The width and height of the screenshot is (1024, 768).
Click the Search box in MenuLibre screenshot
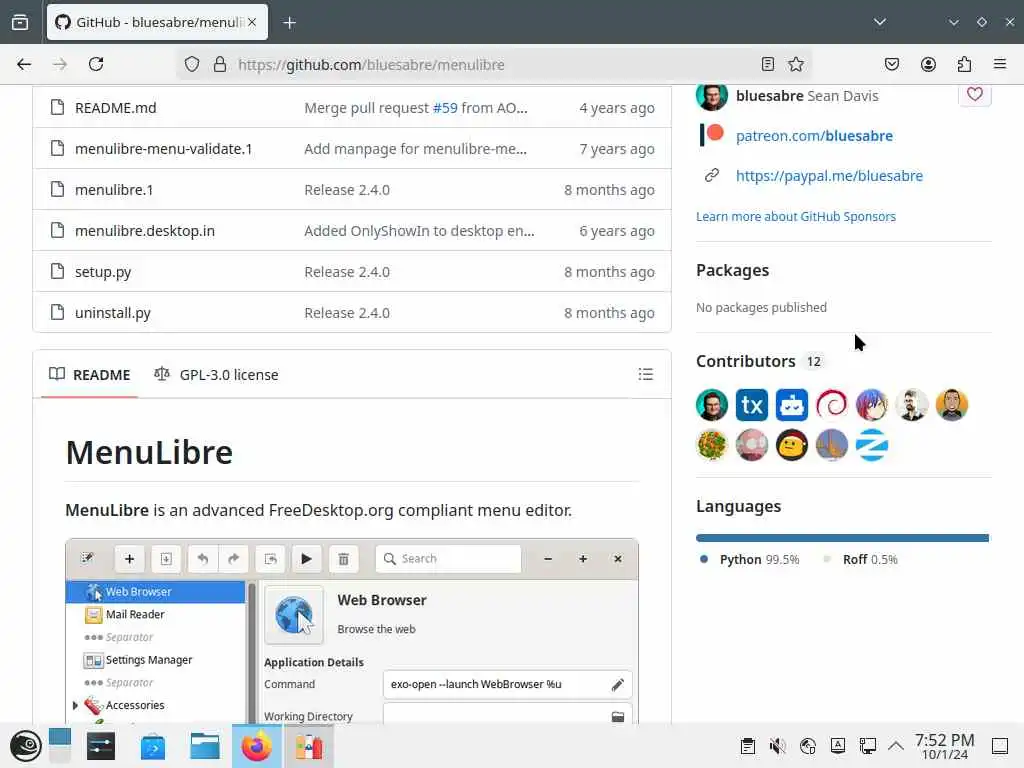[x=448, y=559]
